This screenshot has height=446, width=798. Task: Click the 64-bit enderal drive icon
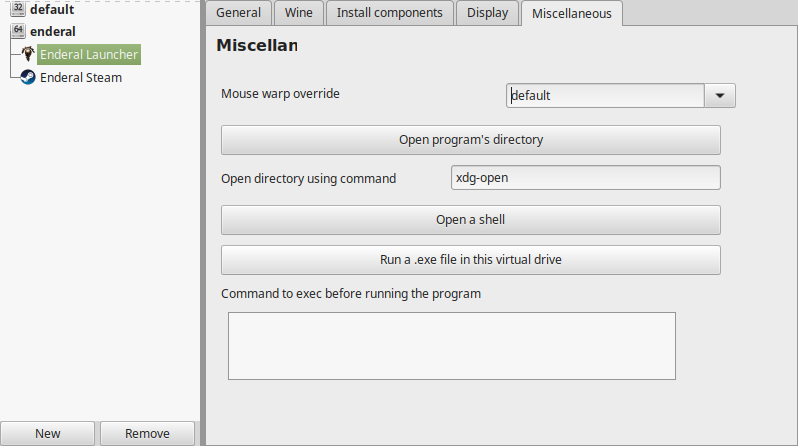(x=18, y=31)
